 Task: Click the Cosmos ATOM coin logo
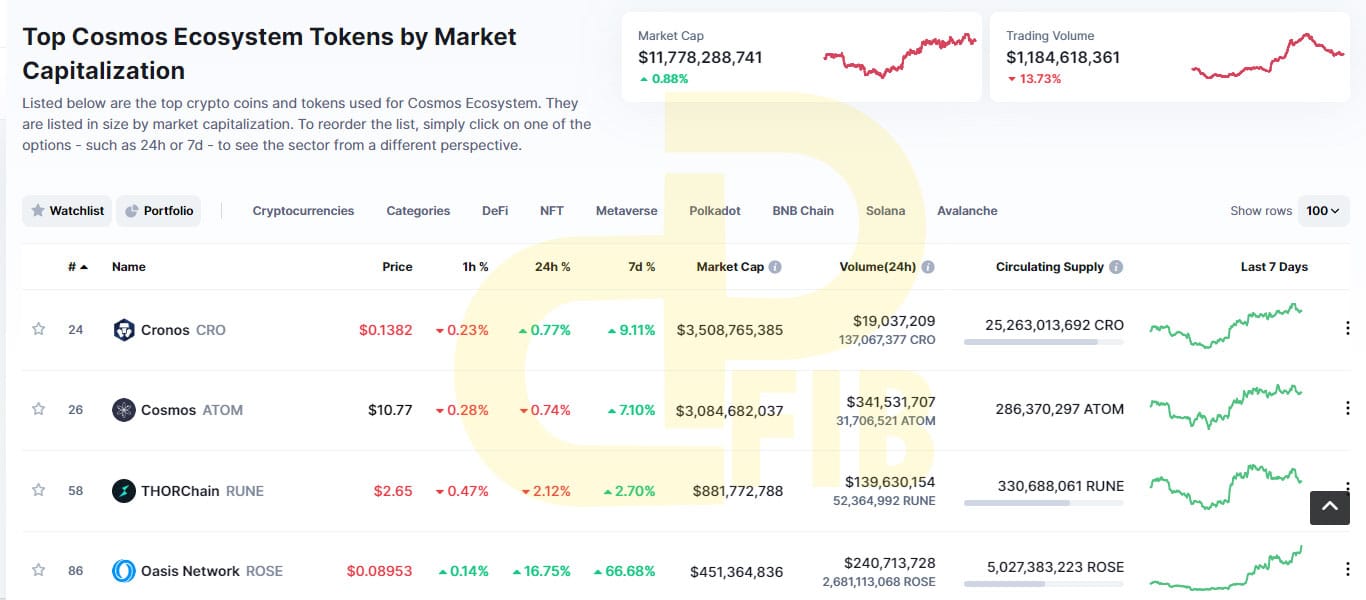click(x=123, y=410)
